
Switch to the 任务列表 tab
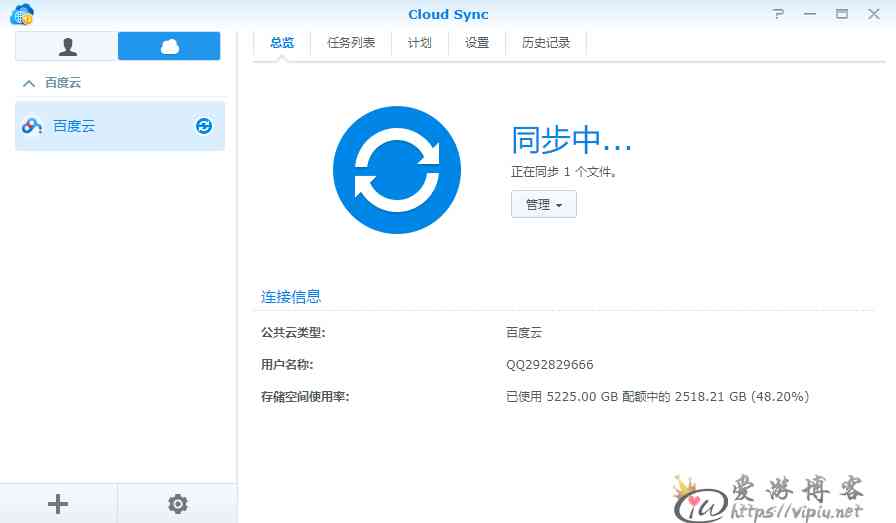351,43
